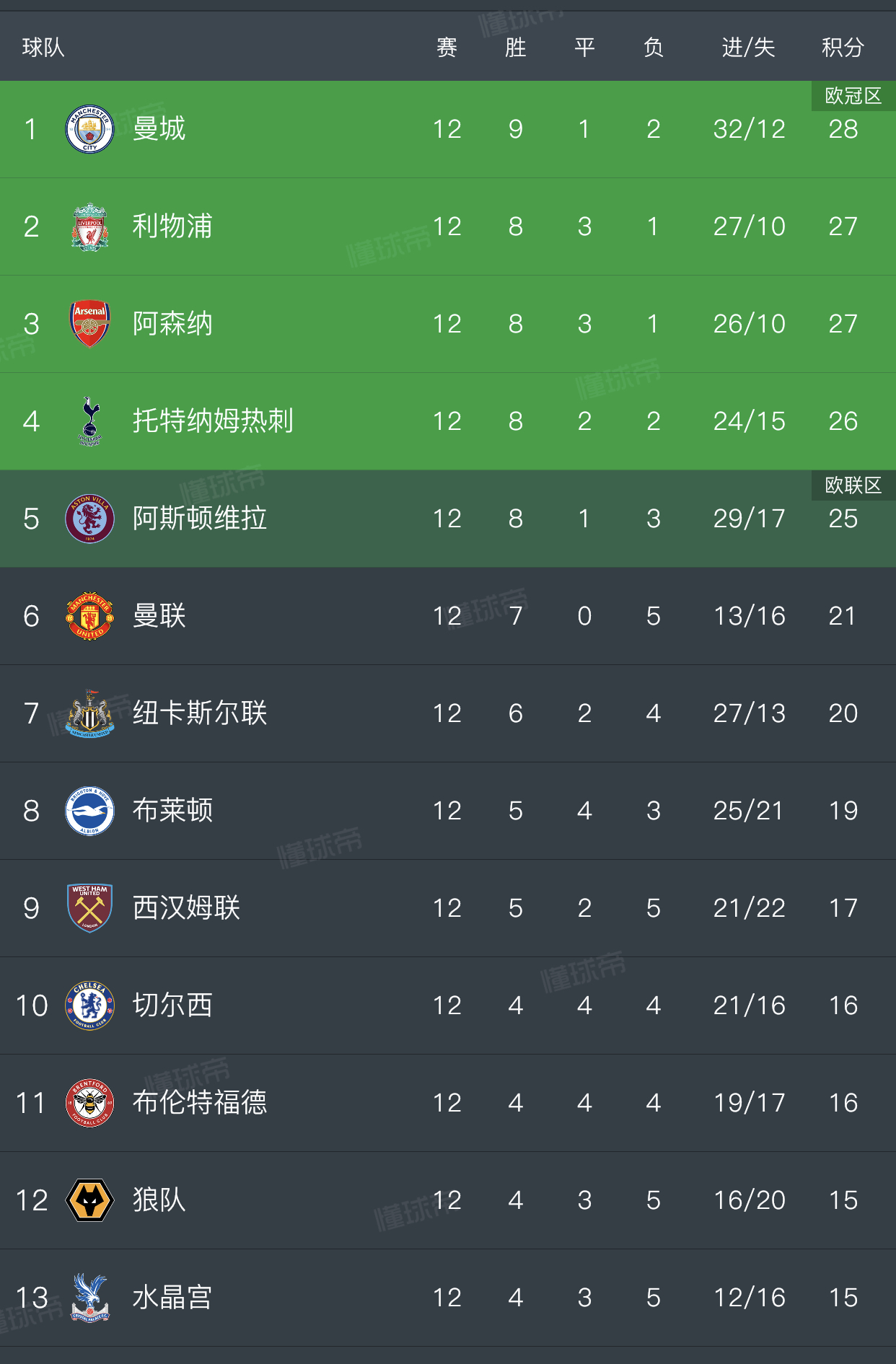Select the Arsenal team crest

point(89,324)
